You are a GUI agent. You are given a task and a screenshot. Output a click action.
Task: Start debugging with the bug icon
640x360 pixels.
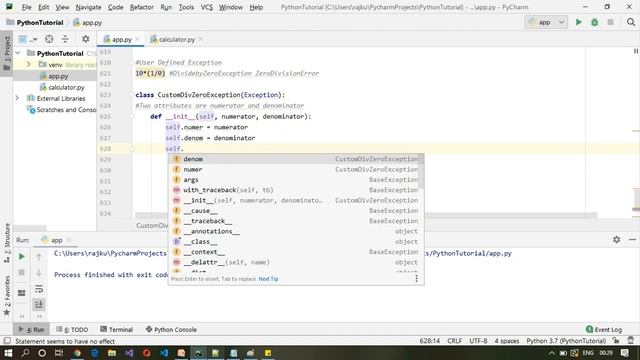click(594, 22)
